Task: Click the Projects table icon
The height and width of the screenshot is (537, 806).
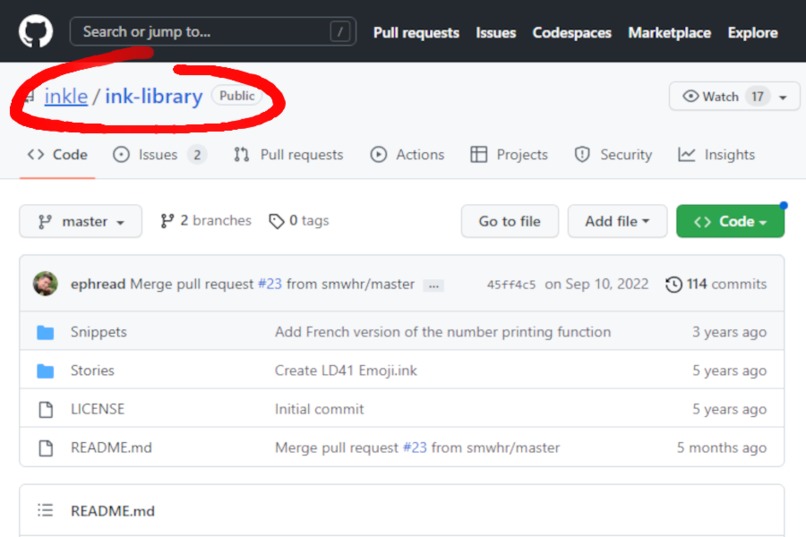Action: 479,154
